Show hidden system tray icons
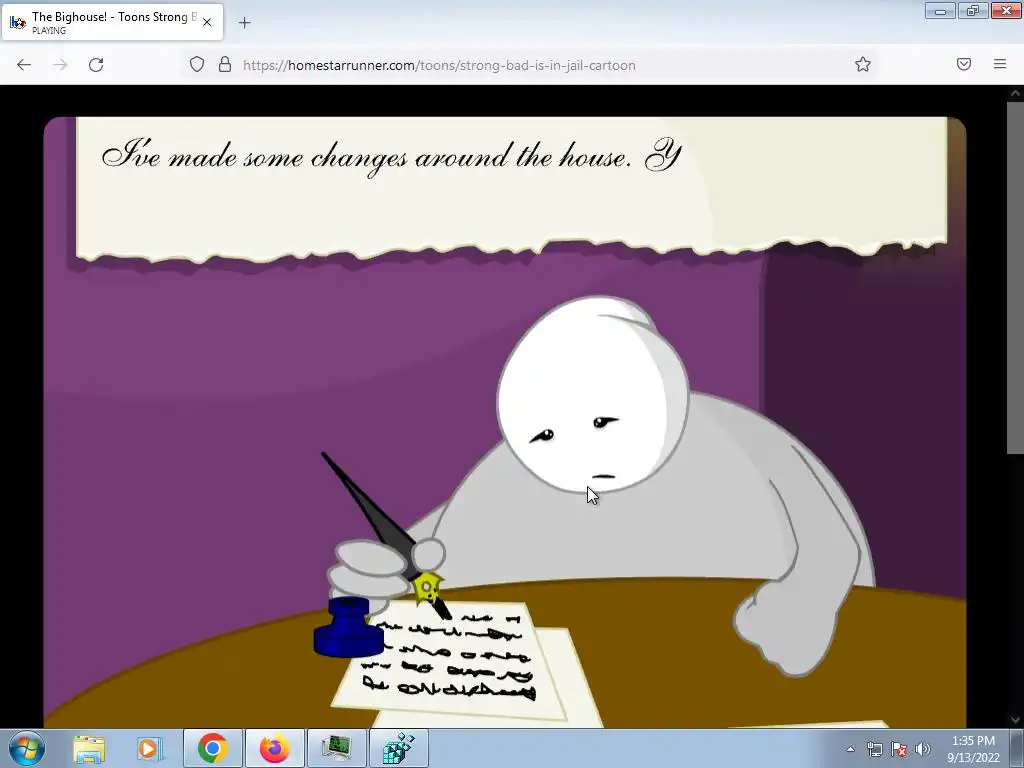Image resolution: width=1024 pixels, height=768 pixels. (850, 749)
